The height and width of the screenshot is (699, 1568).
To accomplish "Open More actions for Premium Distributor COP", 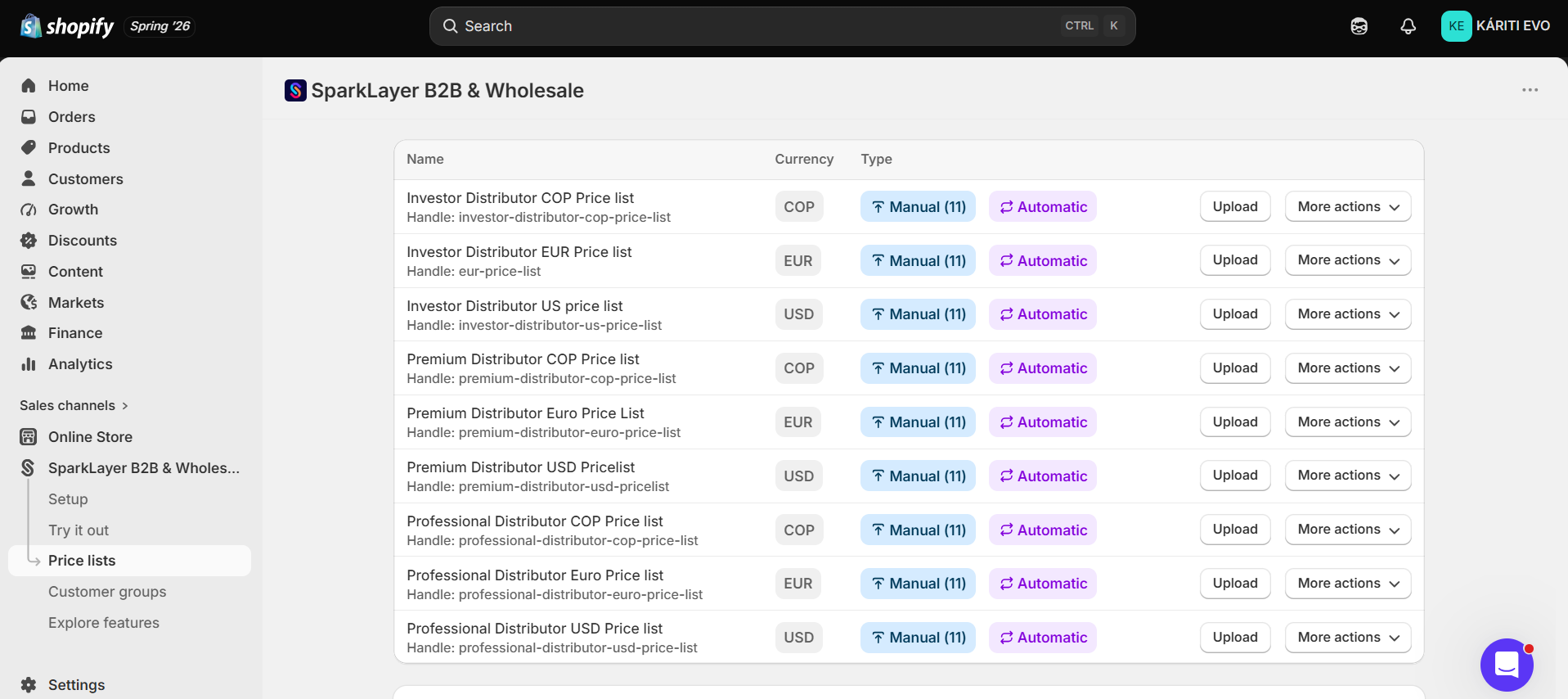I will 1348,368.
